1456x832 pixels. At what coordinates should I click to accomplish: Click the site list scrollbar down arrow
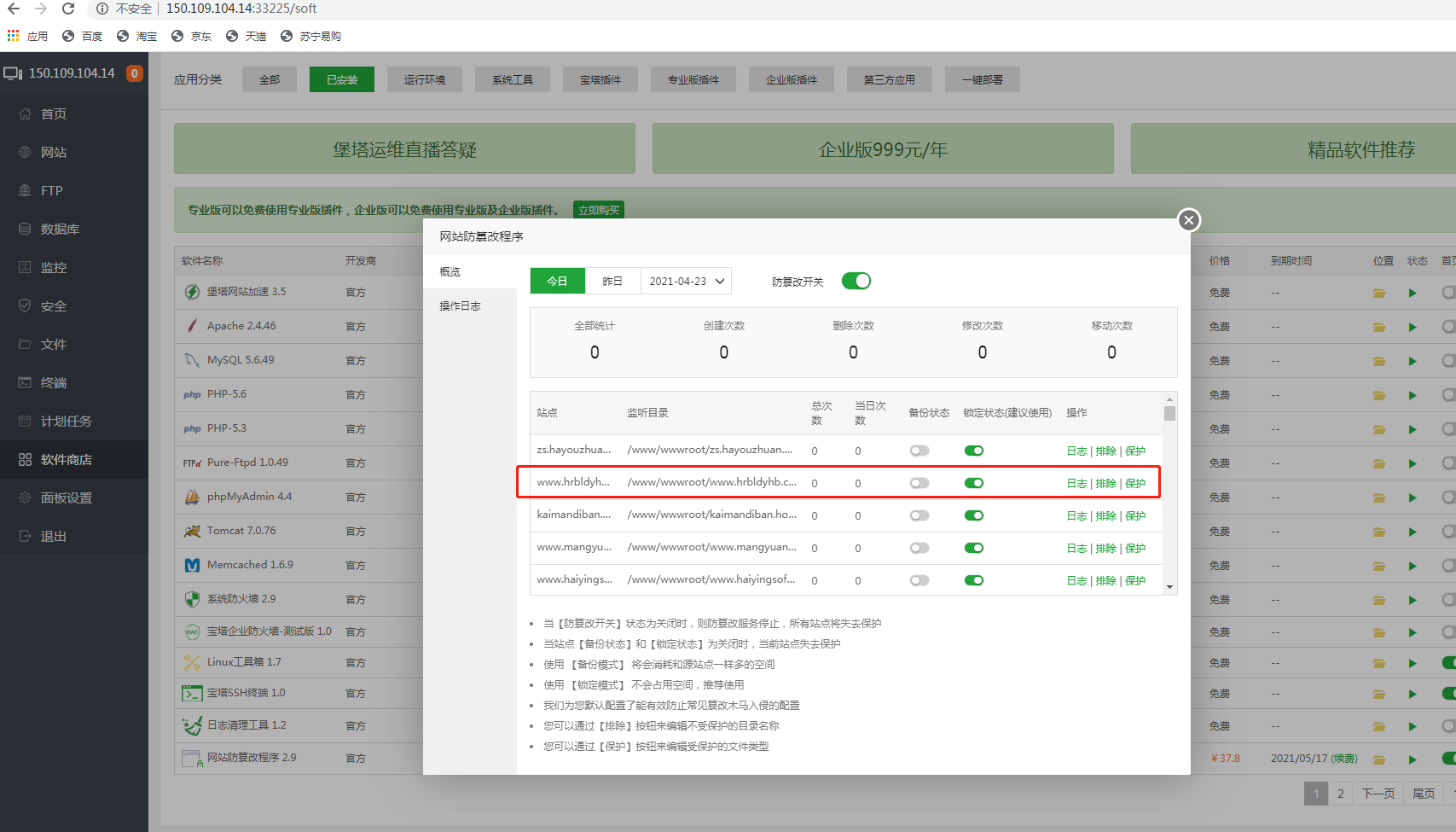point(1170,587)
